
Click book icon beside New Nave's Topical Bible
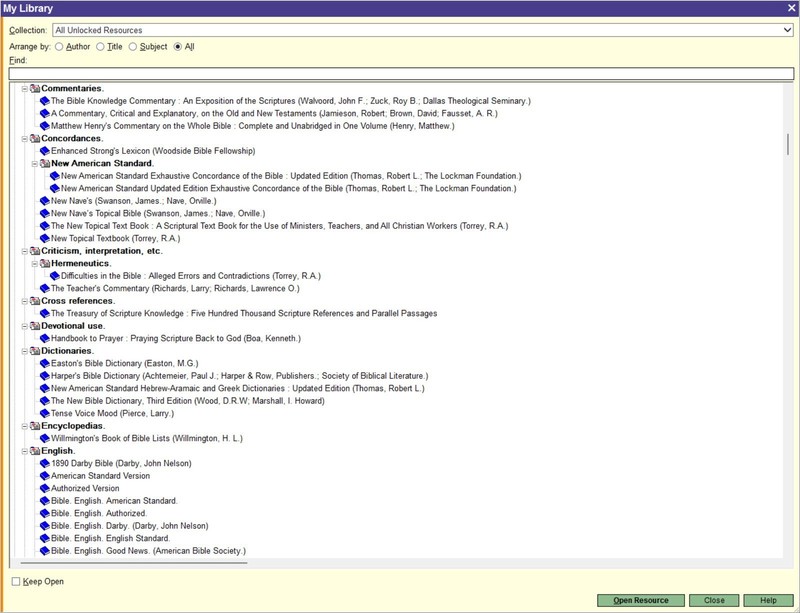point(45,213)
